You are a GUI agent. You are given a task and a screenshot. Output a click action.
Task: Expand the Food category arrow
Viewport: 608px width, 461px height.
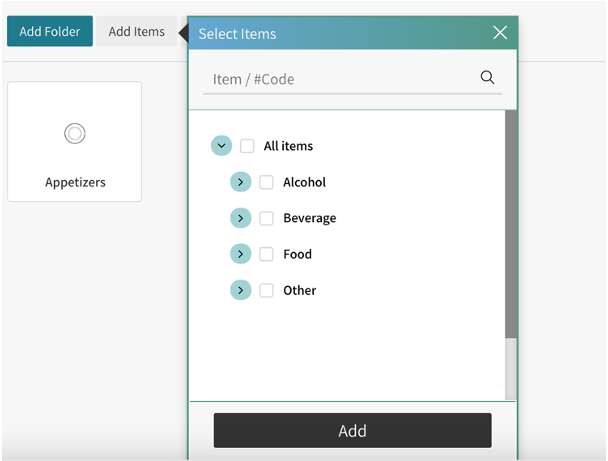[x=240, y=254]
